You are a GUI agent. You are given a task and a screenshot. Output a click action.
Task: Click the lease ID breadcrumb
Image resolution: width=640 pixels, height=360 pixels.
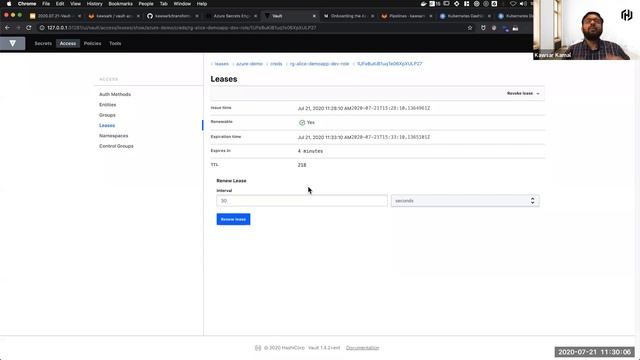click(x=389, y=64)
